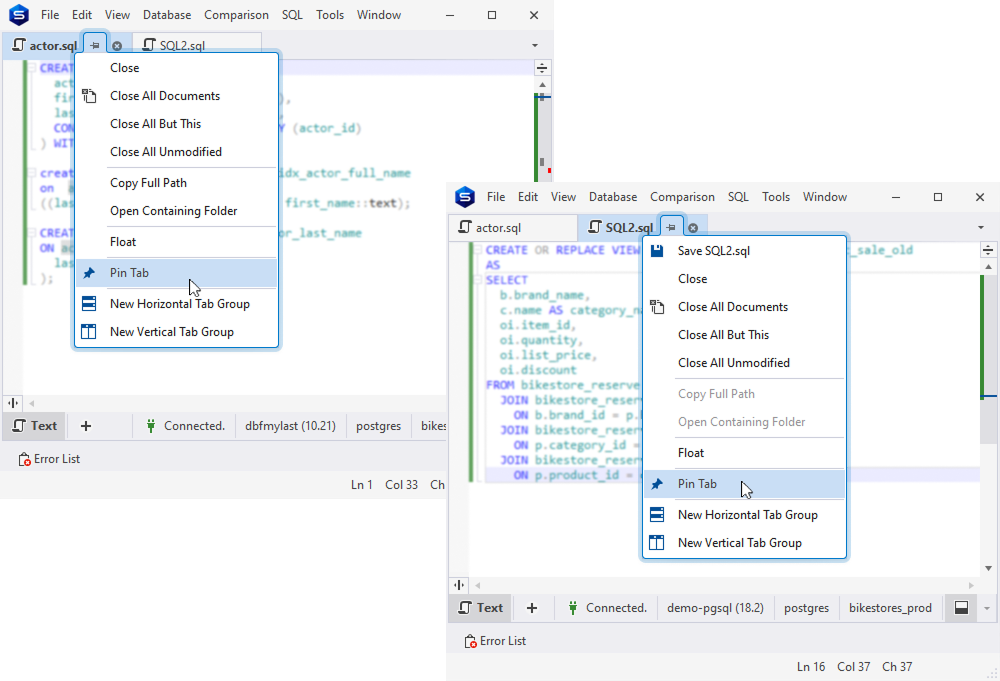Screen dimensions: 1000x681
Task: Open Error List in right window
Action: click(x=496, y=641)
